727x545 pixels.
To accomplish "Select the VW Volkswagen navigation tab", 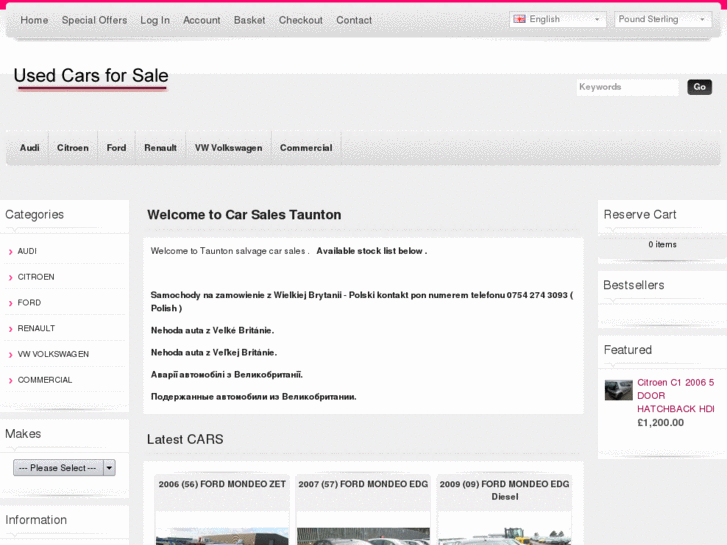I will tap(228, 148).
